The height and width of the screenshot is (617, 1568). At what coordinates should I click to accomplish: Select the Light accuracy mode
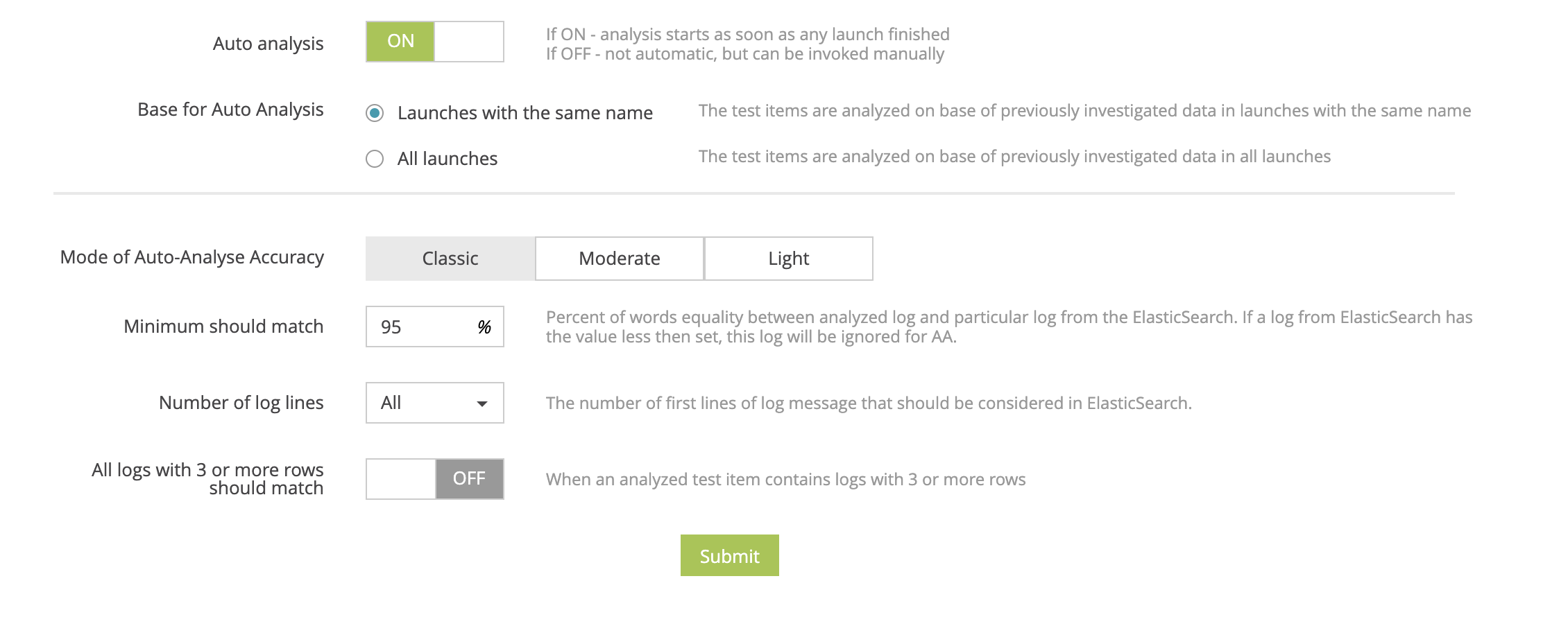tap(788, 258)
